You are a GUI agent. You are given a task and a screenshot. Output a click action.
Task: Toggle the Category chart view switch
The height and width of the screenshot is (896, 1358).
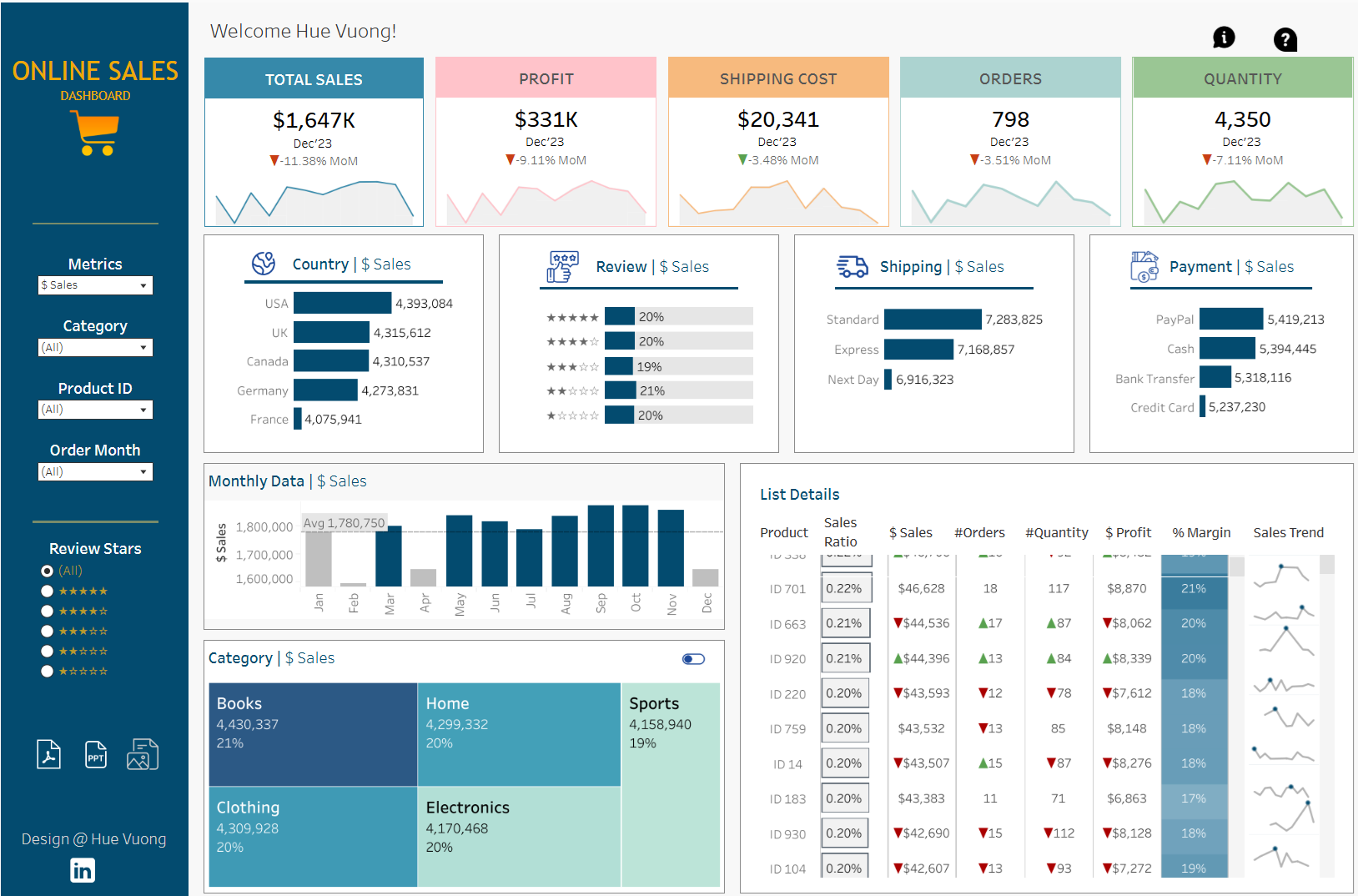tap(693, 659)
